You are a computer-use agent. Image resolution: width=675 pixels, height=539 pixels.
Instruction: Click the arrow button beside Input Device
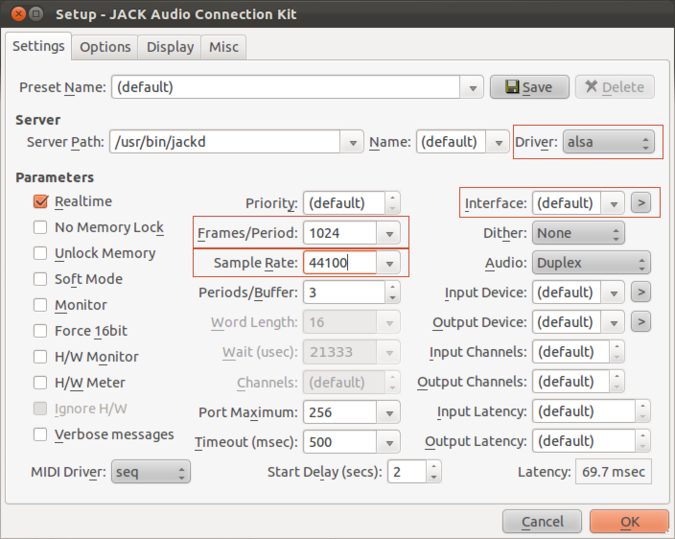tap(640, 292)
